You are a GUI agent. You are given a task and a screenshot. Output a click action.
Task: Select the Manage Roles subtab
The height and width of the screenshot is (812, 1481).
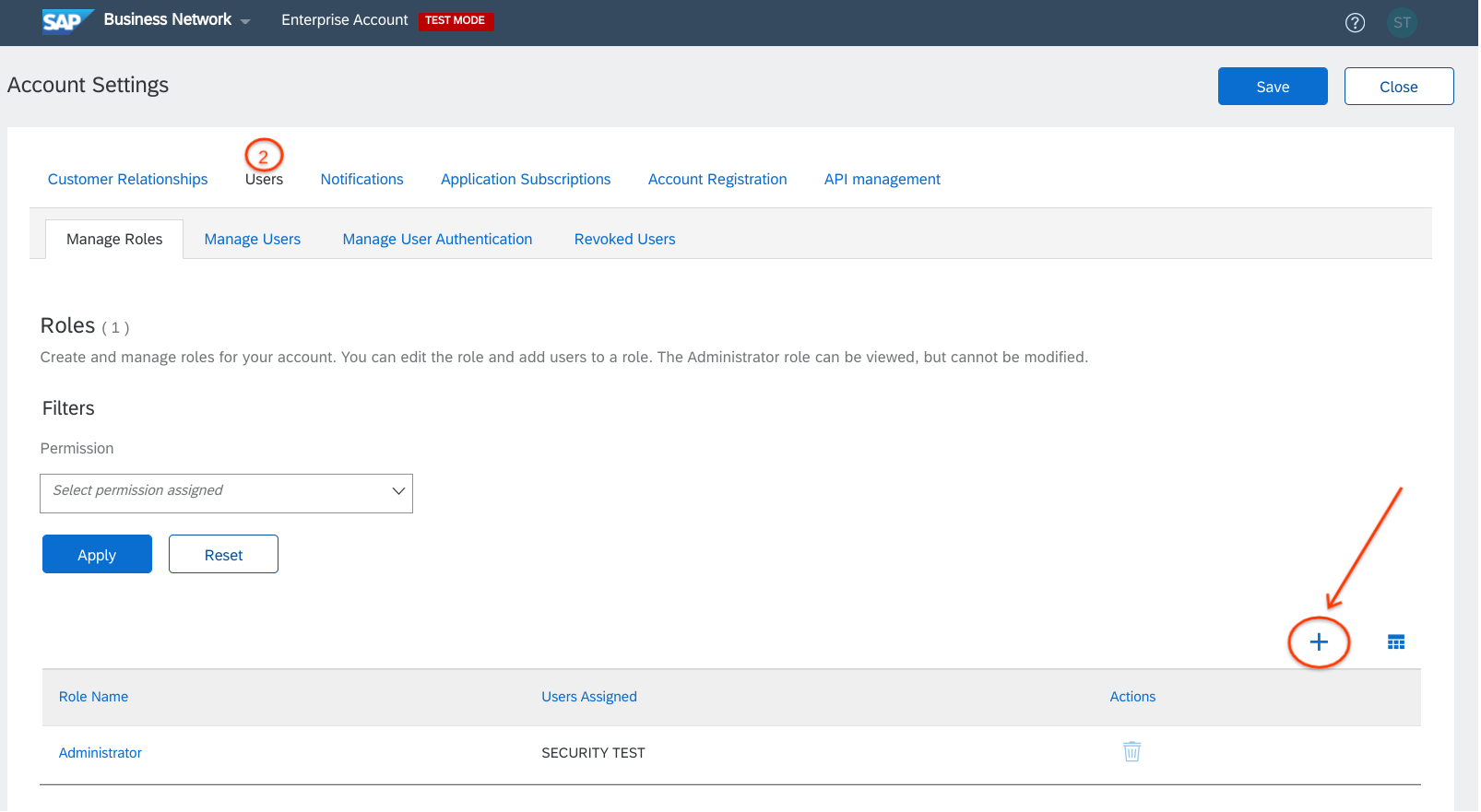[x=115, y=240]
